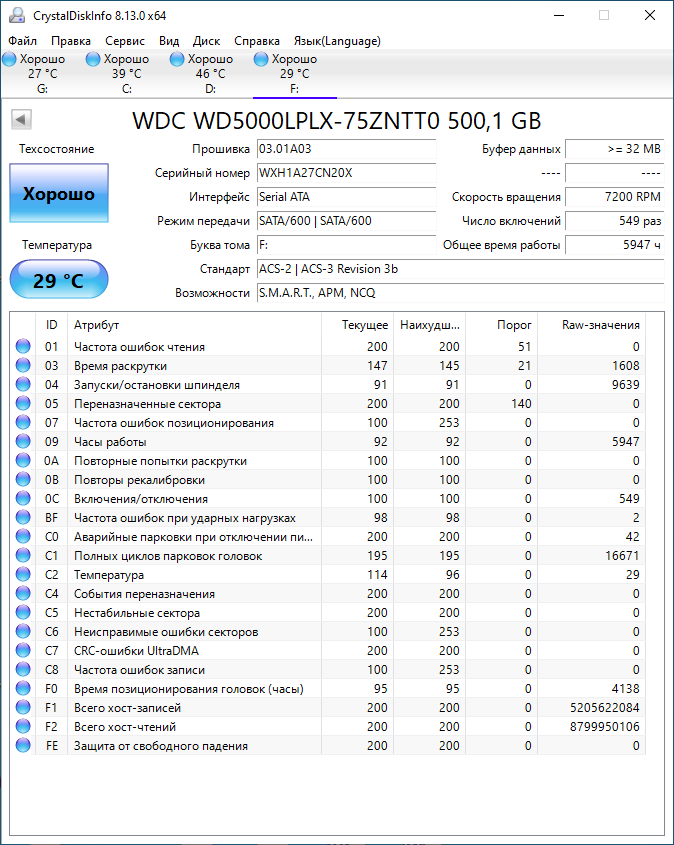Open the Справка menu
The image size is (674, 845).
pos(257,41)
